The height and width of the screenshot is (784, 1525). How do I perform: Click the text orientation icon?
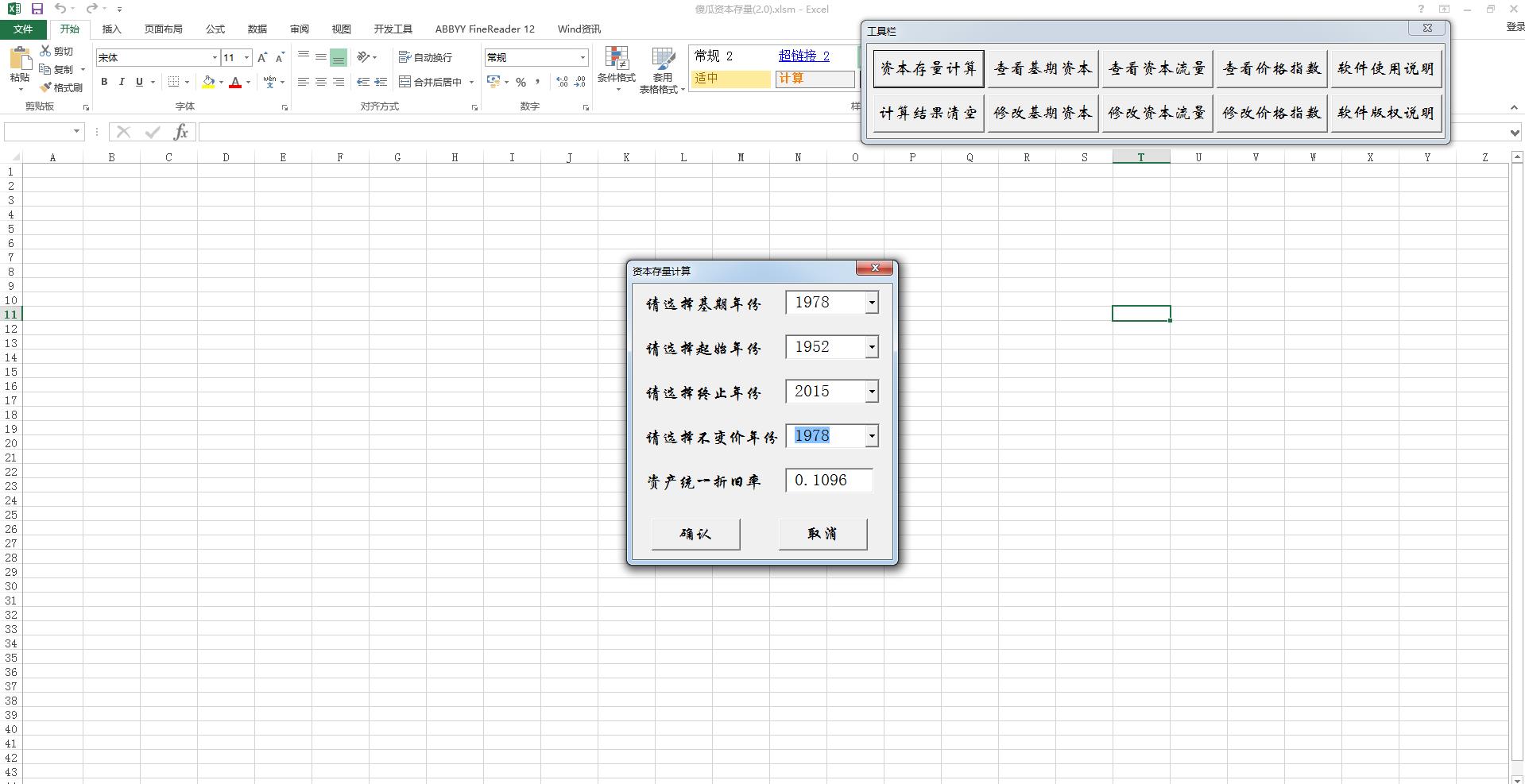coord(364,57)
